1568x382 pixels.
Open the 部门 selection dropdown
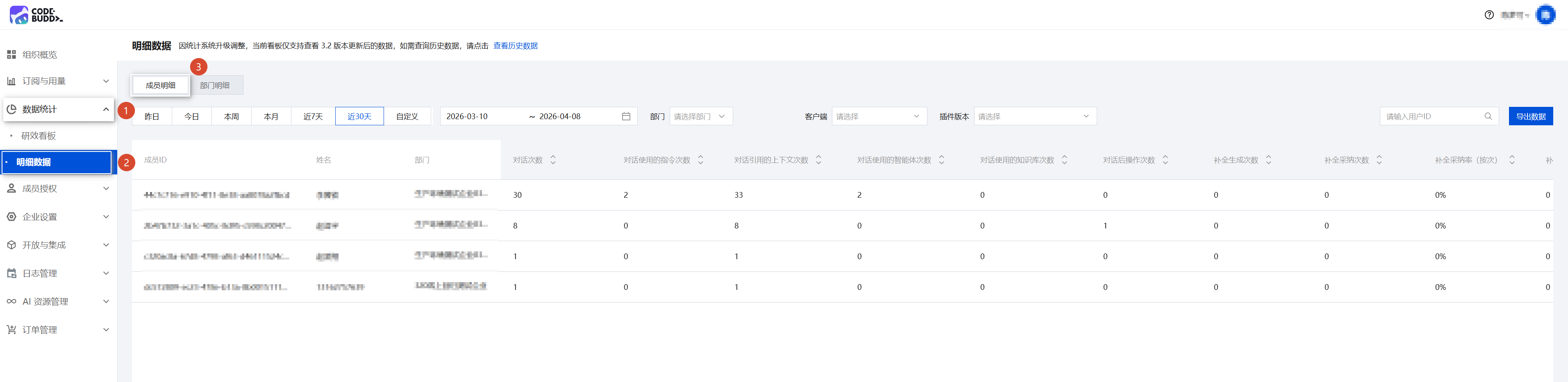(700, 116)
